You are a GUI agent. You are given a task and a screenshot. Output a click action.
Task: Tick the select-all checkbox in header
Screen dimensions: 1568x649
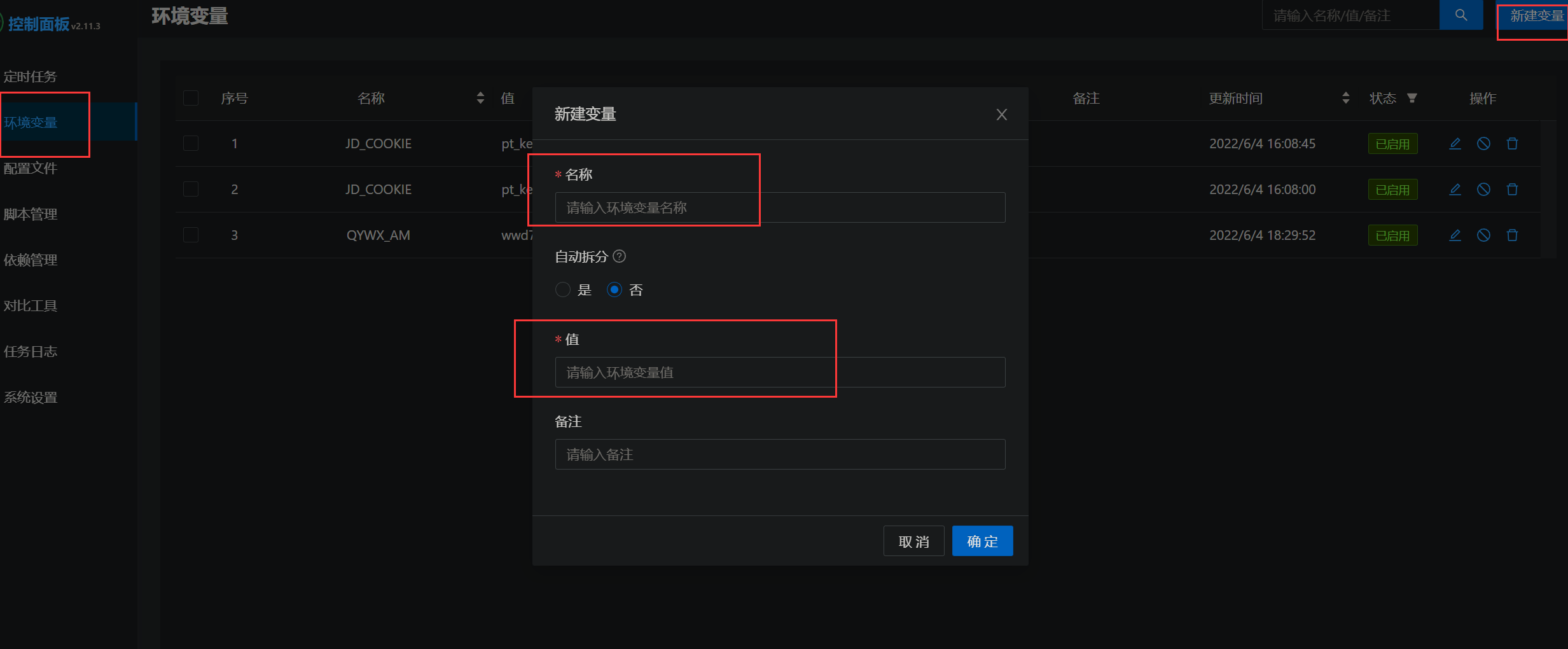point(191,98)
